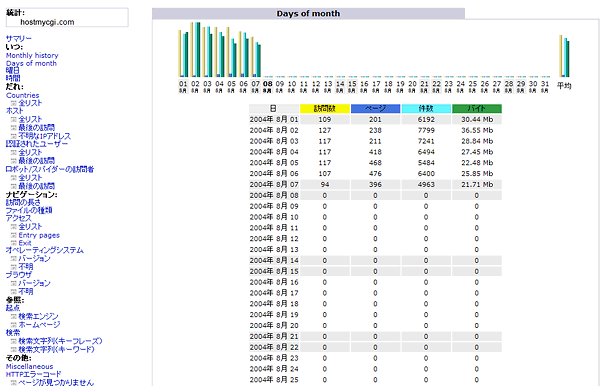Open バージョン under オペレーティングシステム
The width and height of the screenshot is (600, 386).
tap(34, 259)
